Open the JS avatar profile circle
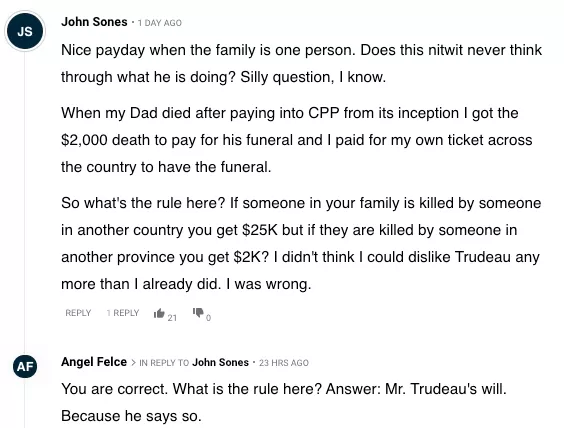 coord(25,31)
